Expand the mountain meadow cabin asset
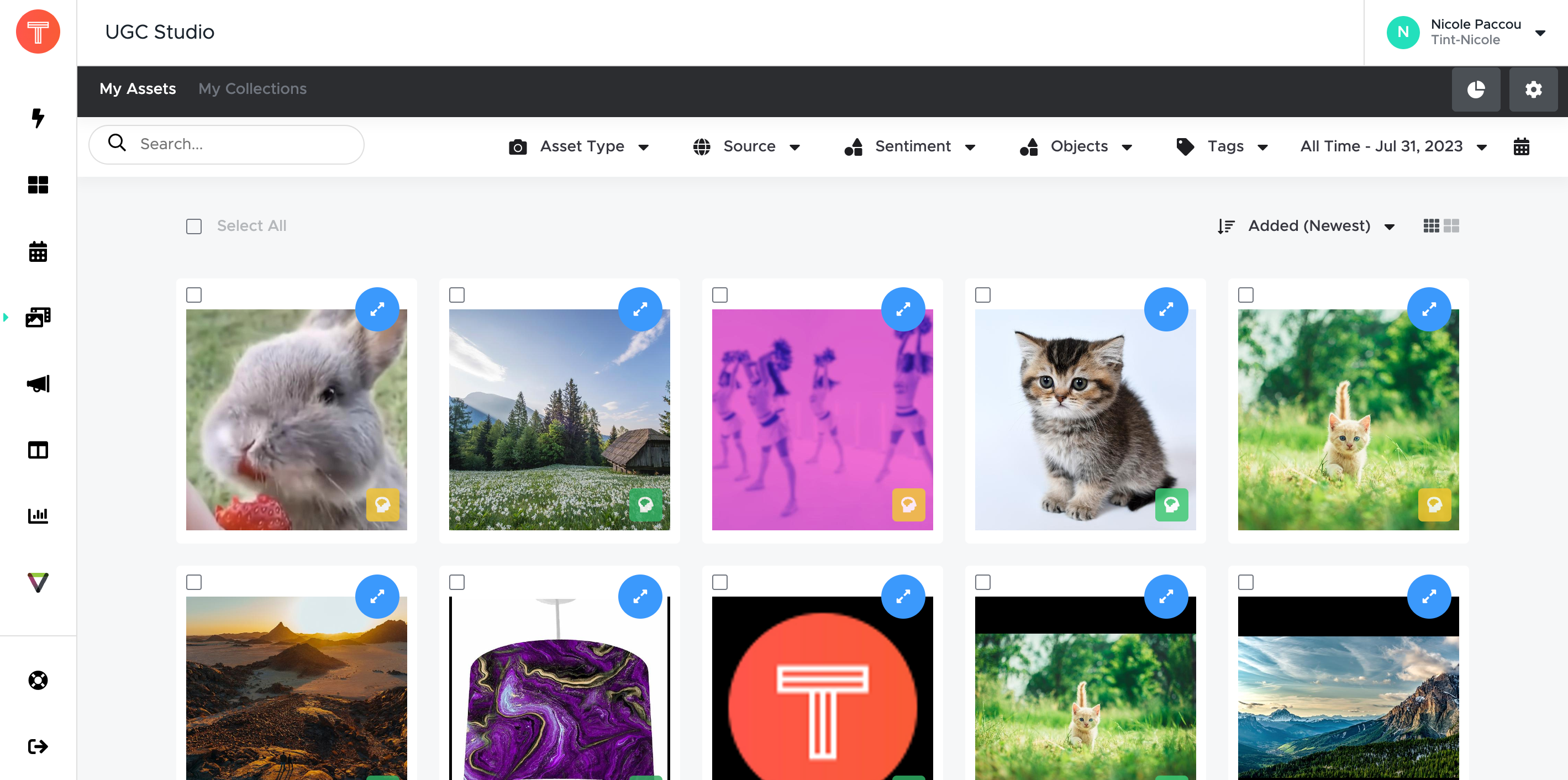This screenshot has width=1568, height=780. tap(640, 309)
